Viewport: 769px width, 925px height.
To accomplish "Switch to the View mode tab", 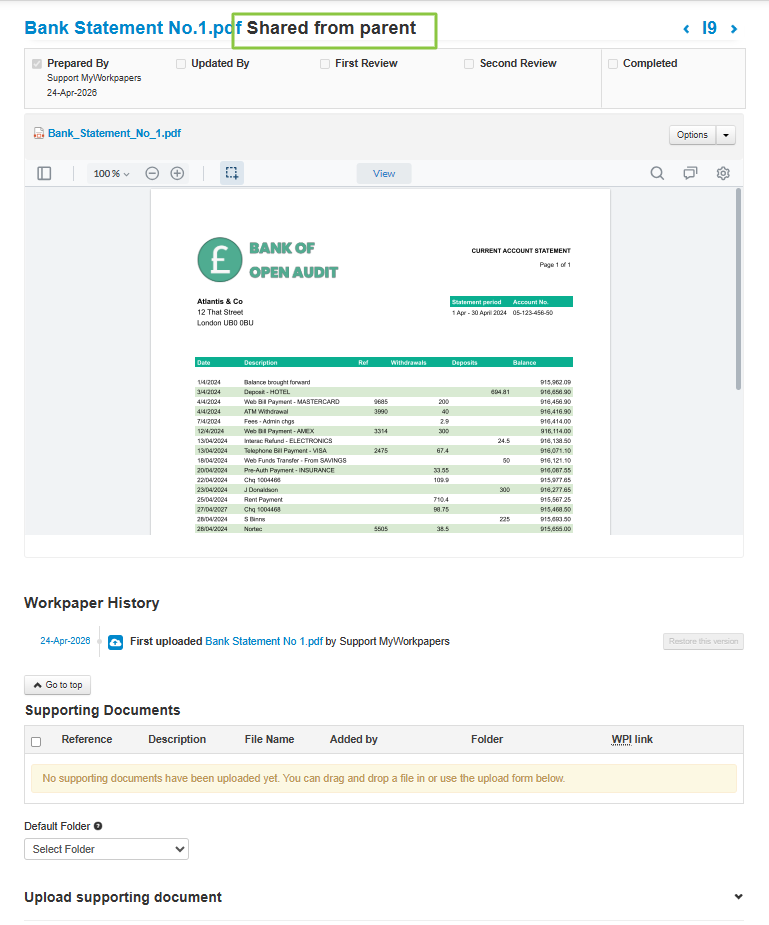I will tap(384, 173).
